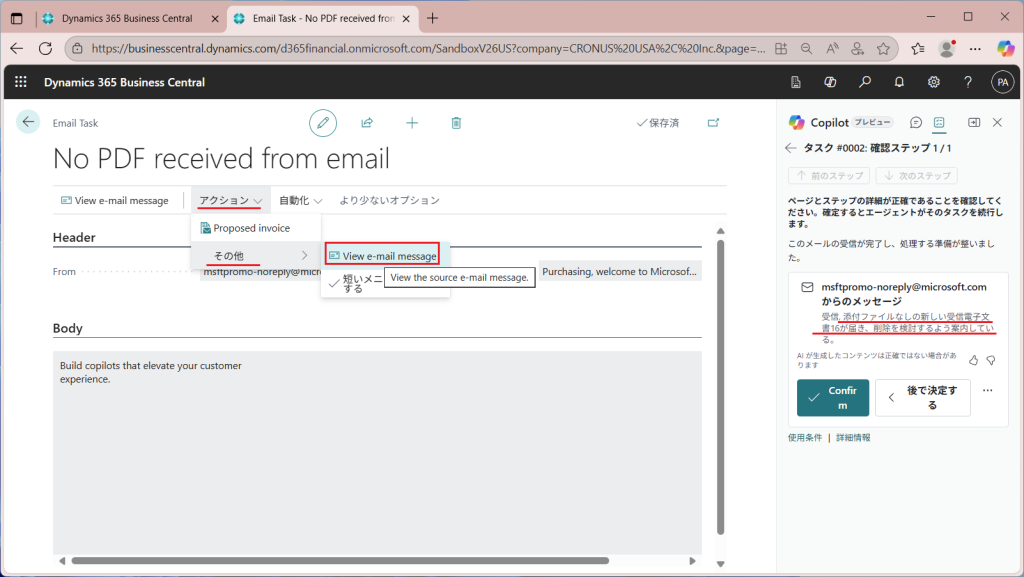
Task: Expand the 自動化 dropdown
Action: [x=300, y=200]
